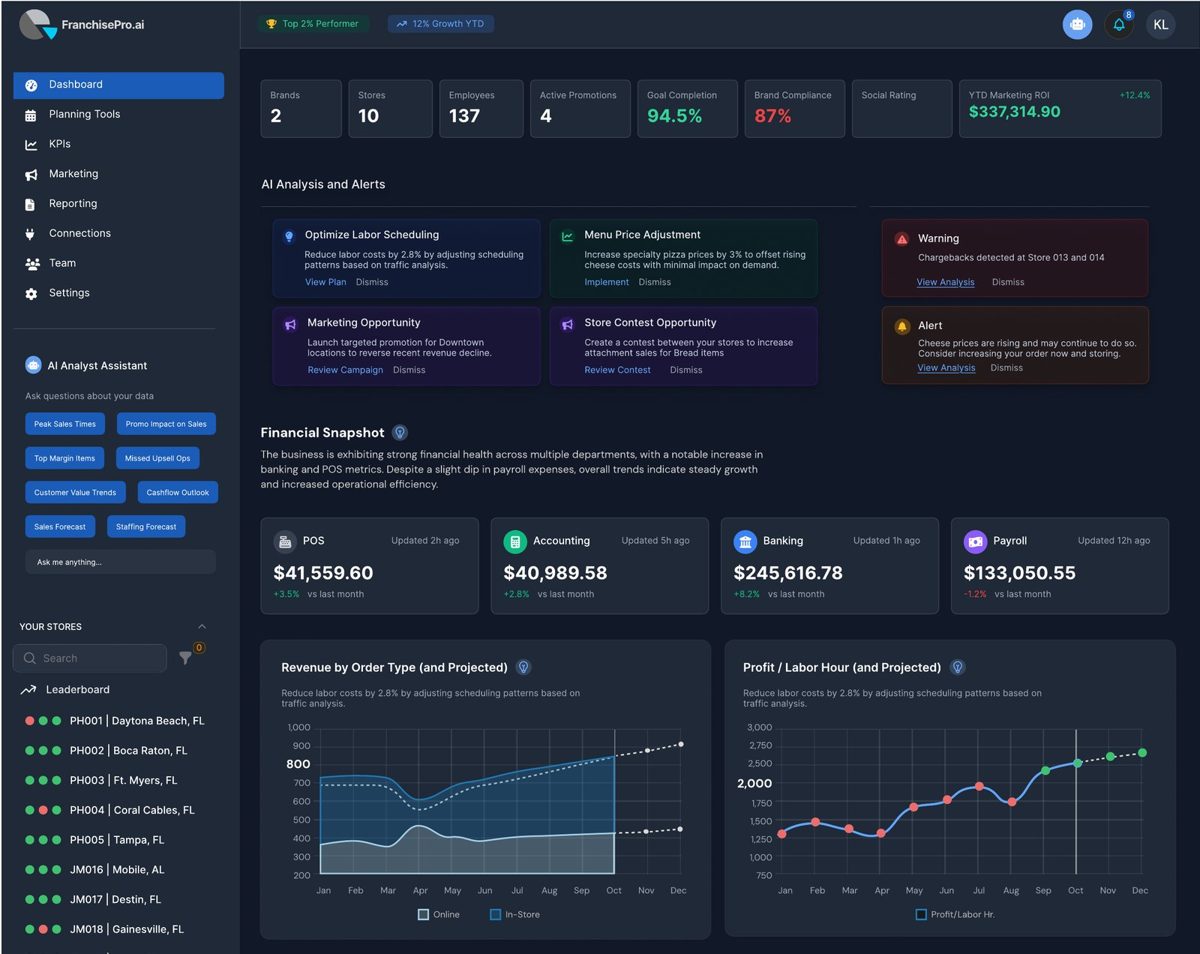The image size is (1200, 954).
Task: Click the Brand Compliance 87% card
Action: 794,108
